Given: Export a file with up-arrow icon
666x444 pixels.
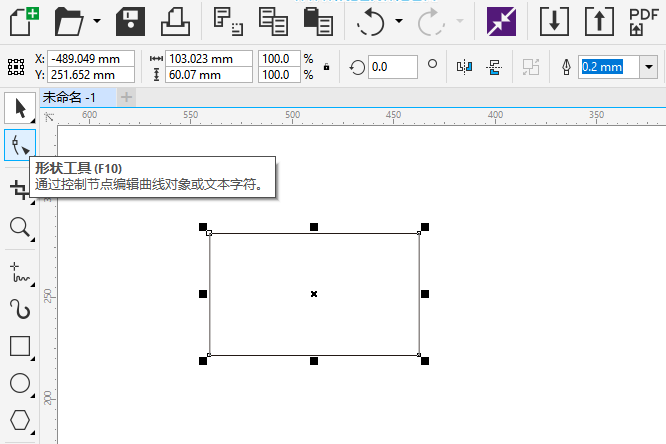Looking at the screenshot, I should 599,22.
